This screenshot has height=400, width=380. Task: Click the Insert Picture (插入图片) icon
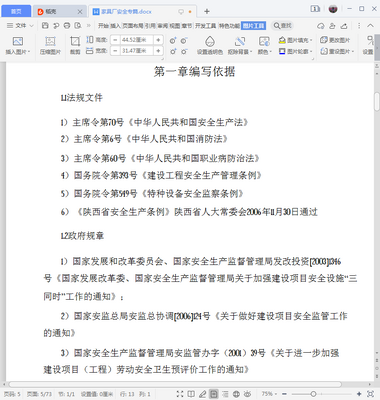(x=17, y=41)
